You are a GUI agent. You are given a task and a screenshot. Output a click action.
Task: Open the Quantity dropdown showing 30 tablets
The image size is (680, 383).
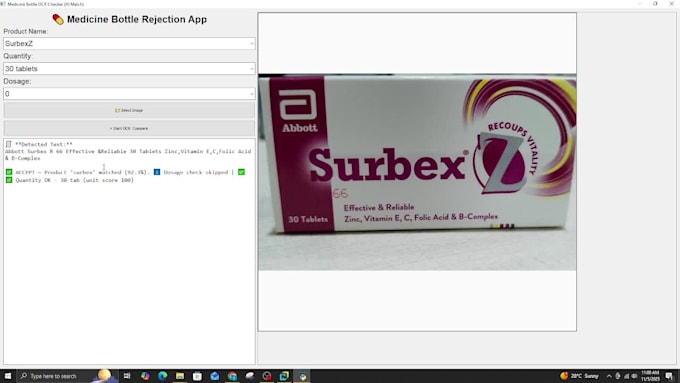[x=129, y=69]
